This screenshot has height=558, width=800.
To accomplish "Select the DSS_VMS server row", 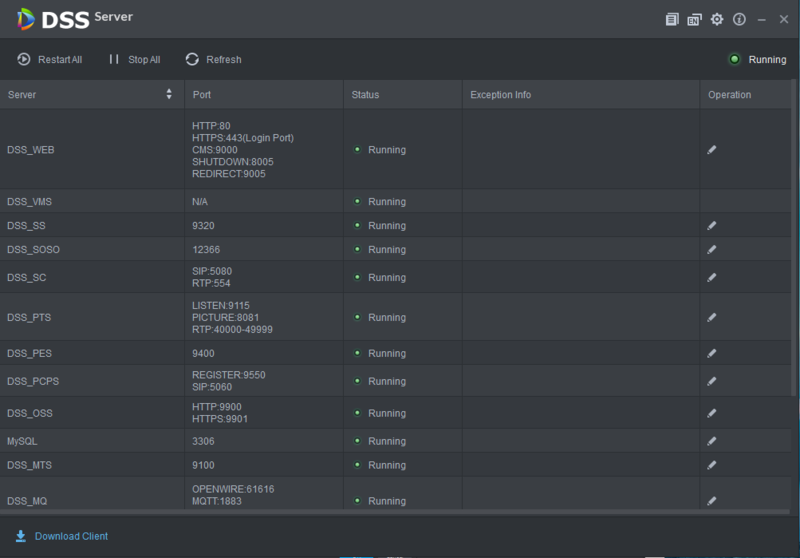I will tap(395, 201).
